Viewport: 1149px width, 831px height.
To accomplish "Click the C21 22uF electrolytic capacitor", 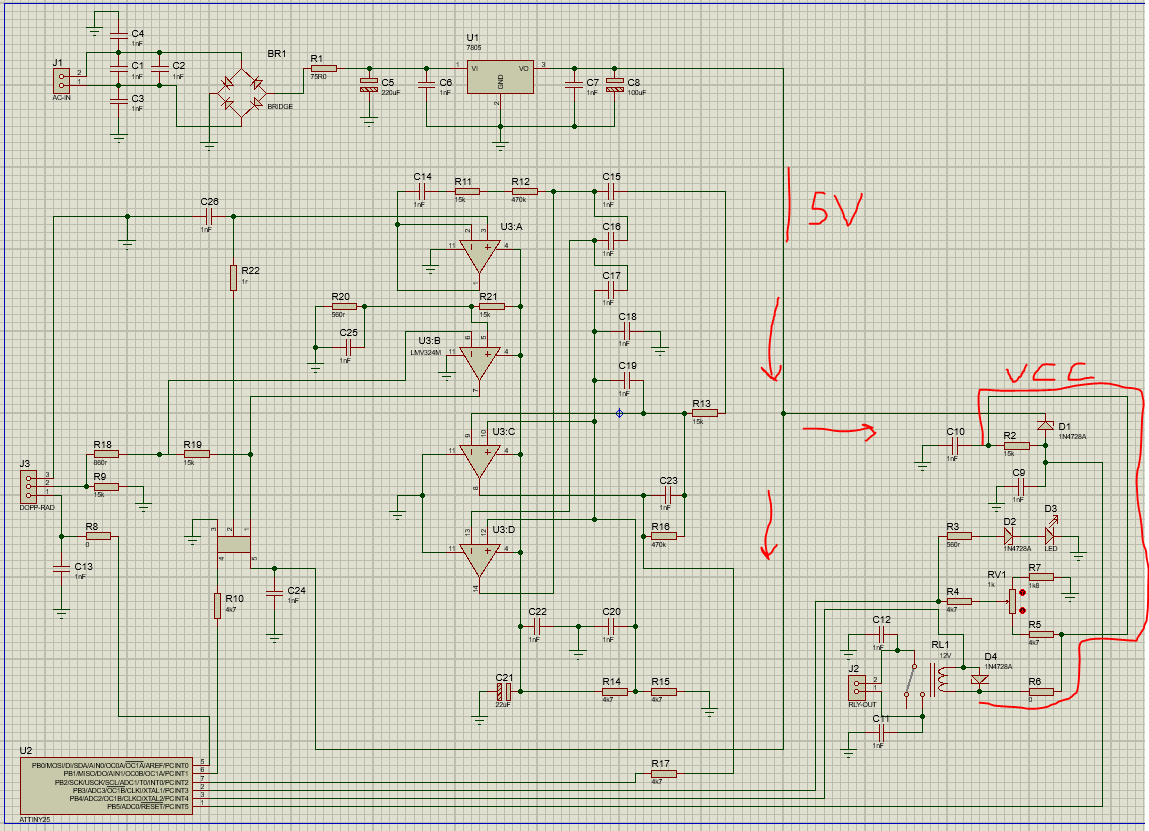I will (x=505, y=690).
